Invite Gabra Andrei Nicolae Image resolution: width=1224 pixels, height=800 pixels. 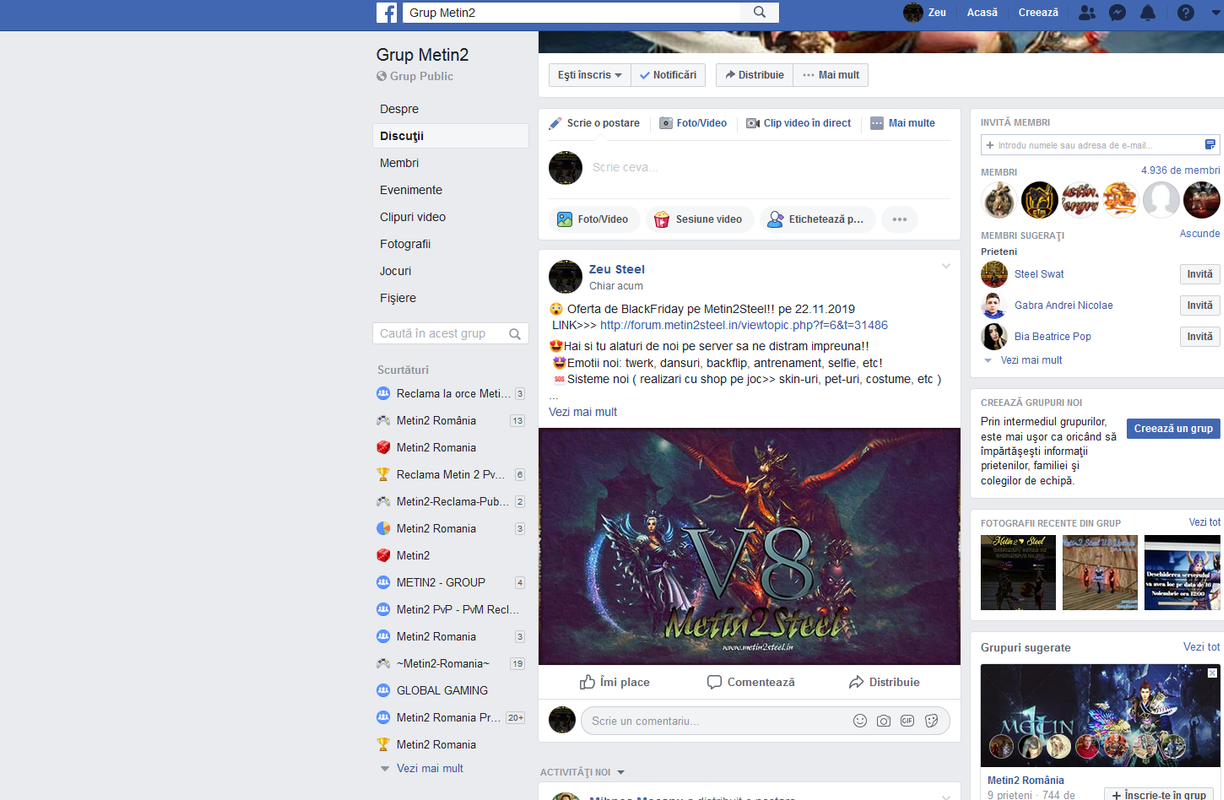1199,305
